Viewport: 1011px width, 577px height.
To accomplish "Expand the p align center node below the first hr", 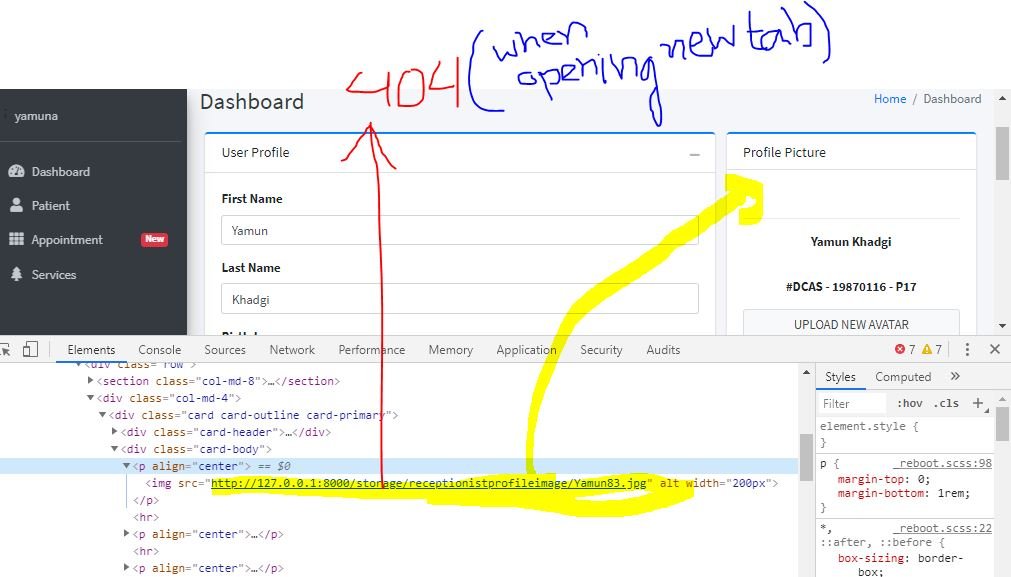I will (x=126, y=534).
